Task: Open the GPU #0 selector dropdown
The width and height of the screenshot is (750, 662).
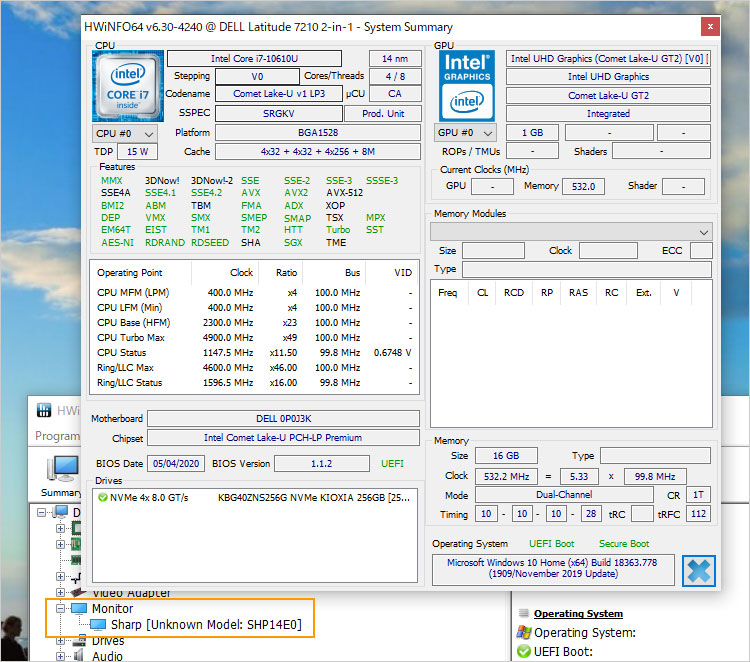Action: 465,132
